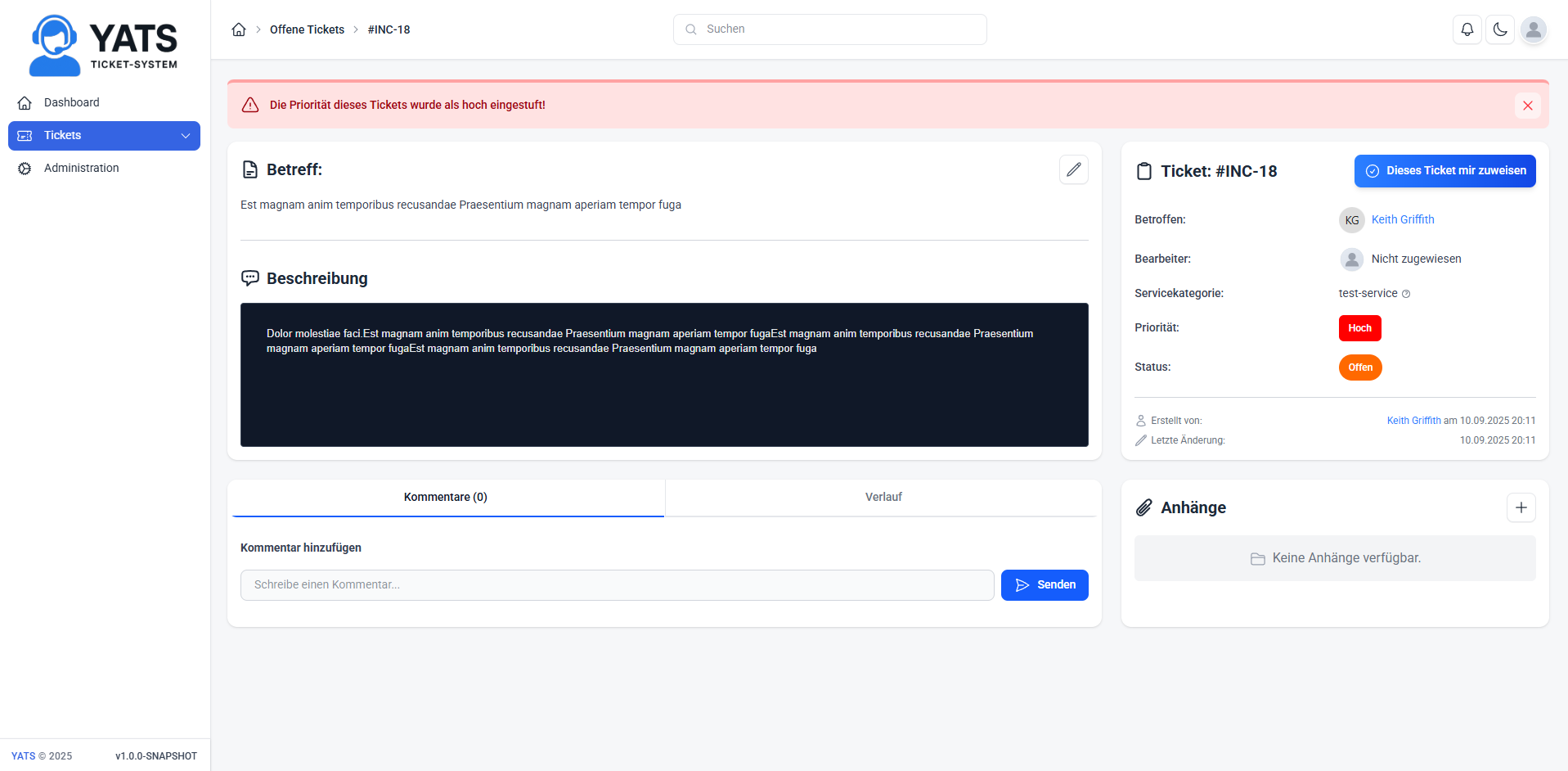Expand the Tickets sidebar chevron
1568x771 pixels.
[x=186, y=136]
